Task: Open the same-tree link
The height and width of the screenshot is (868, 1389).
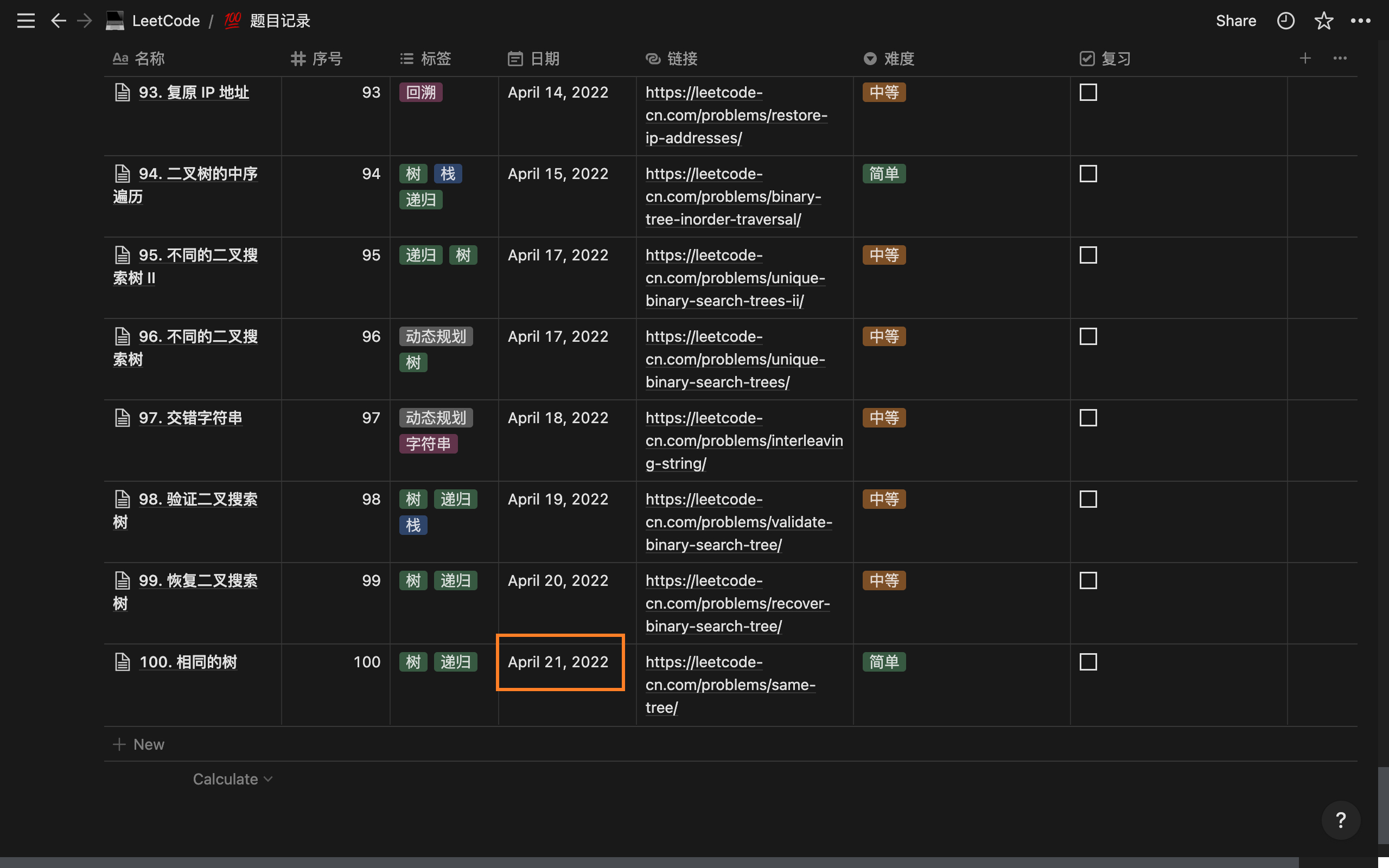Action: click(730, 684)
